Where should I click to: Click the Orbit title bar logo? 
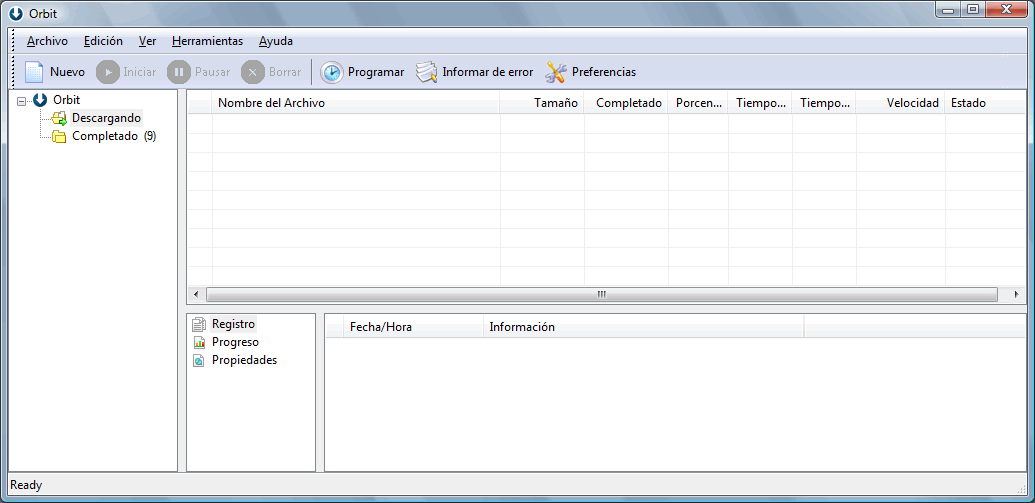[x=16, y=14]
